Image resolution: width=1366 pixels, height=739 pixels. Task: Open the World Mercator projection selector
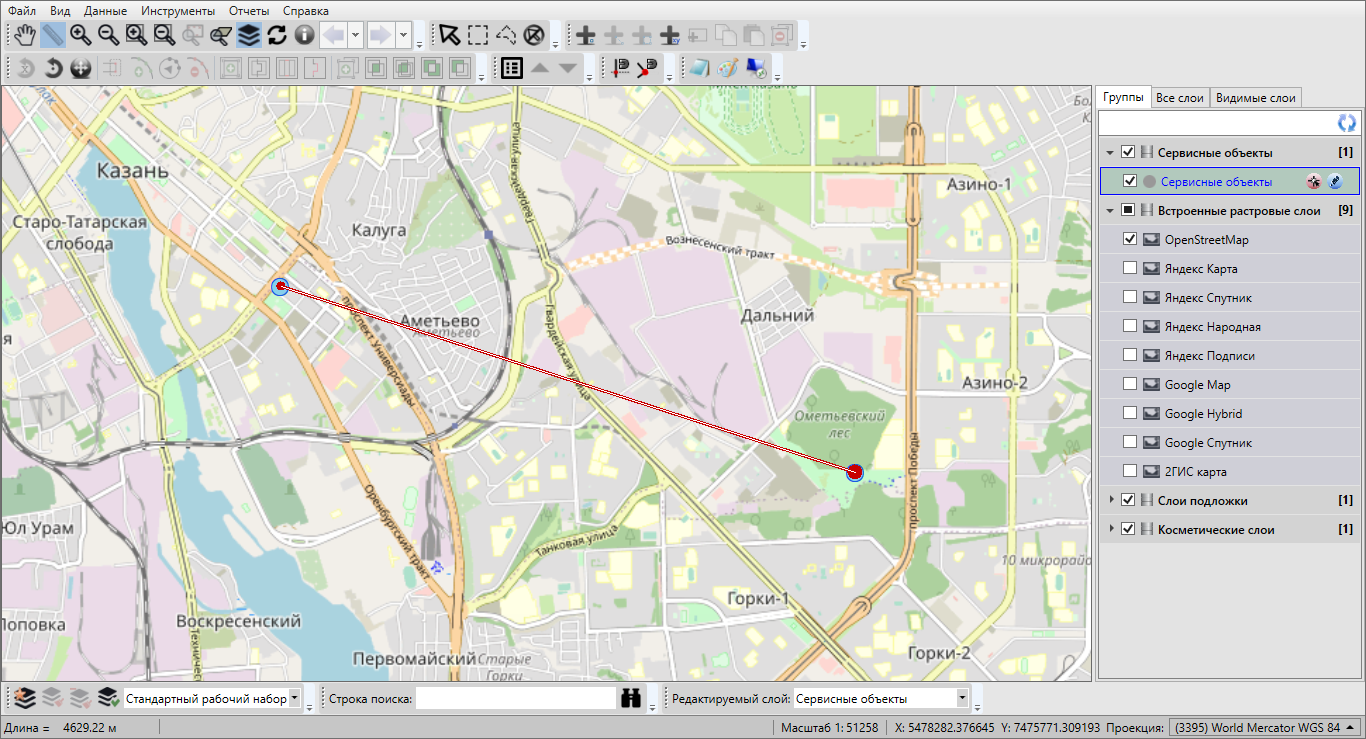point(1263,727)
